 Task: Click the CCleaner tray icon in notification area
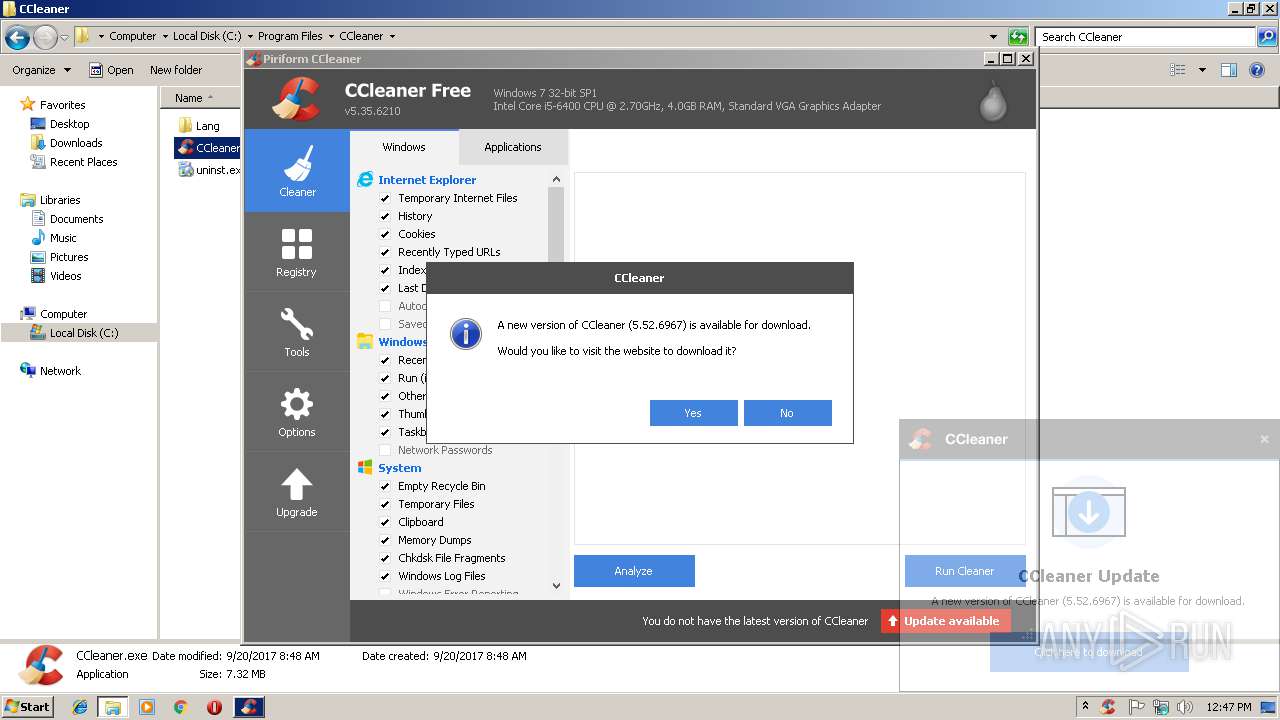(x=1108, y=707)
